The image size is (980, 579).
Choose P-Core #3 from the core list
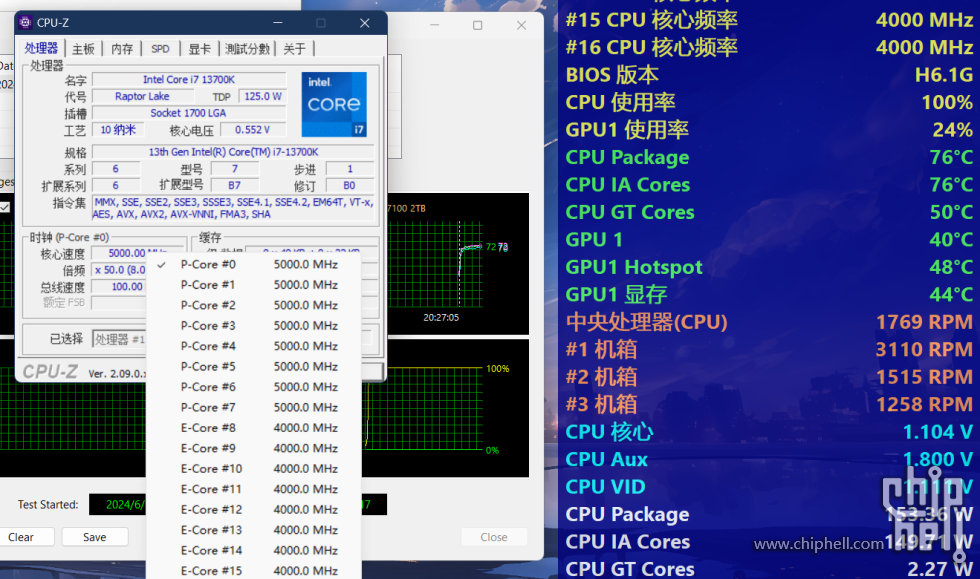pos(254,326)
